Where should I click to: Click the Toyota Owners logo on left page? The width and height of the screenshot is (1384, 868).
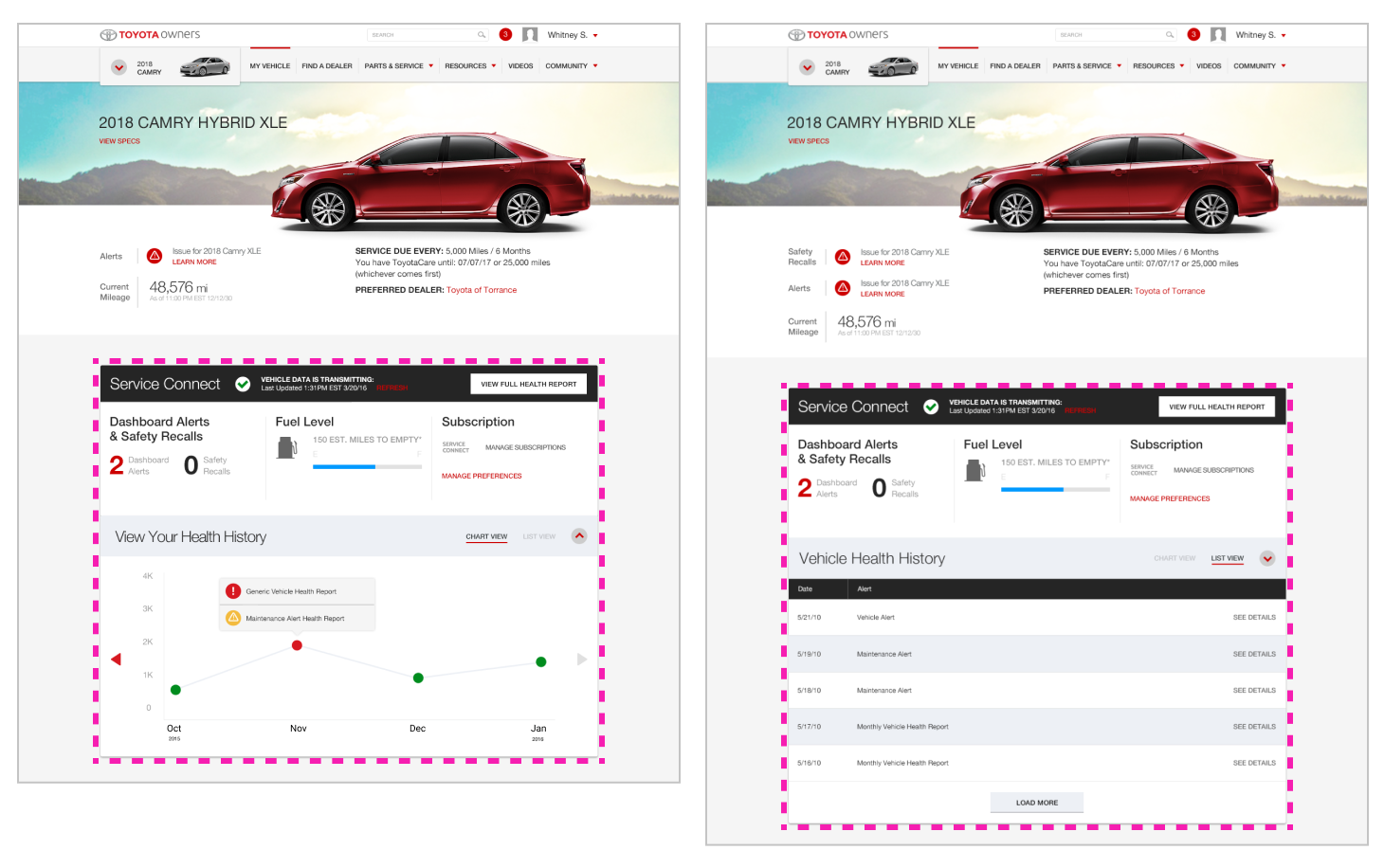151,35
